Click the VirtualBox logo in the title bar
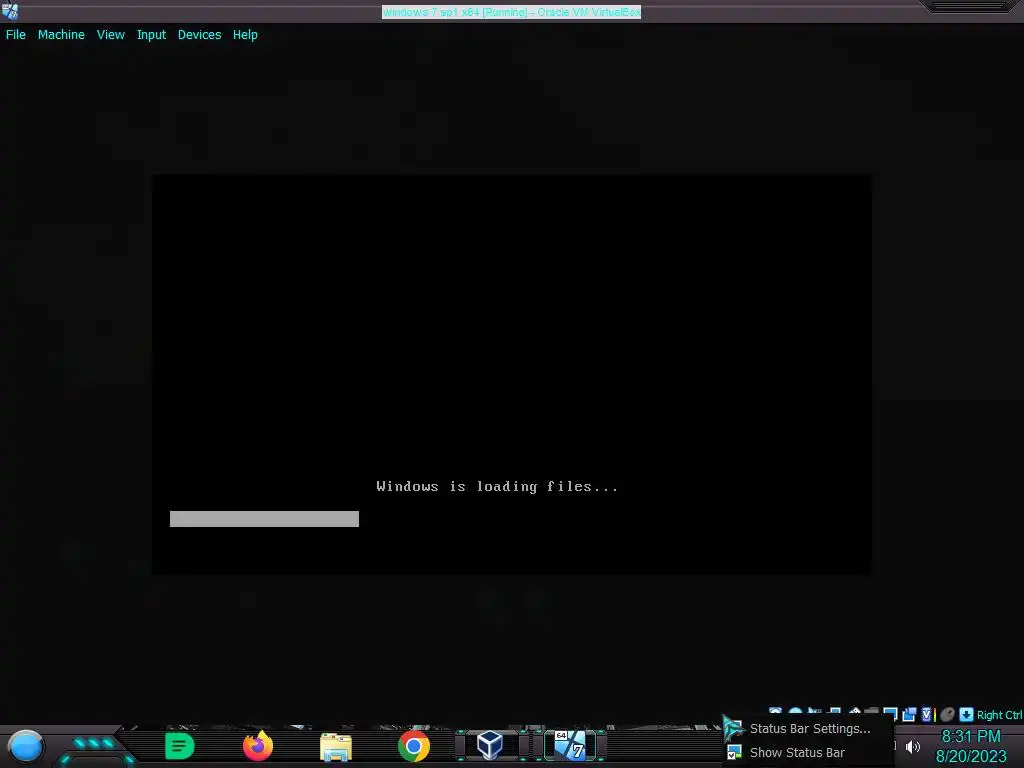Viewport: 1024px width, 768px height. click(10, 10)
